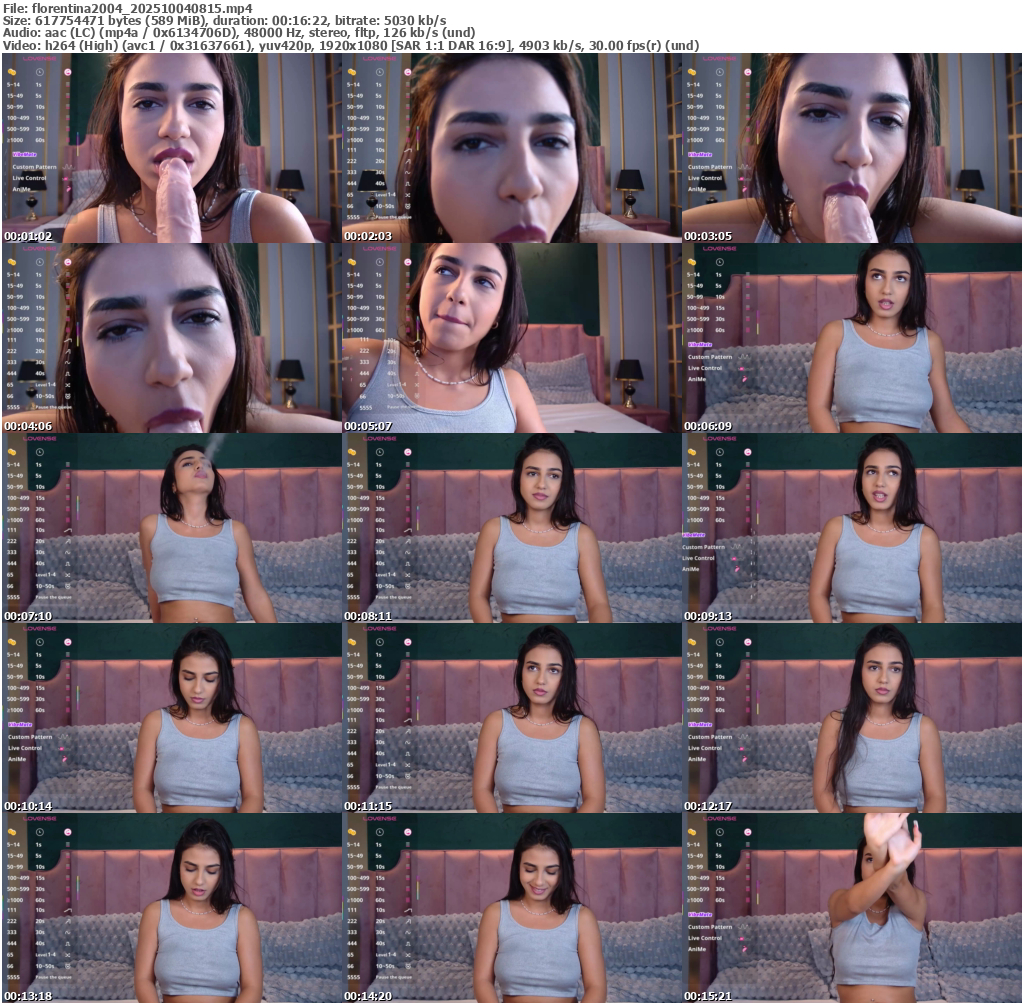Click the coin icon in the 00:10:14 frame

11,642
